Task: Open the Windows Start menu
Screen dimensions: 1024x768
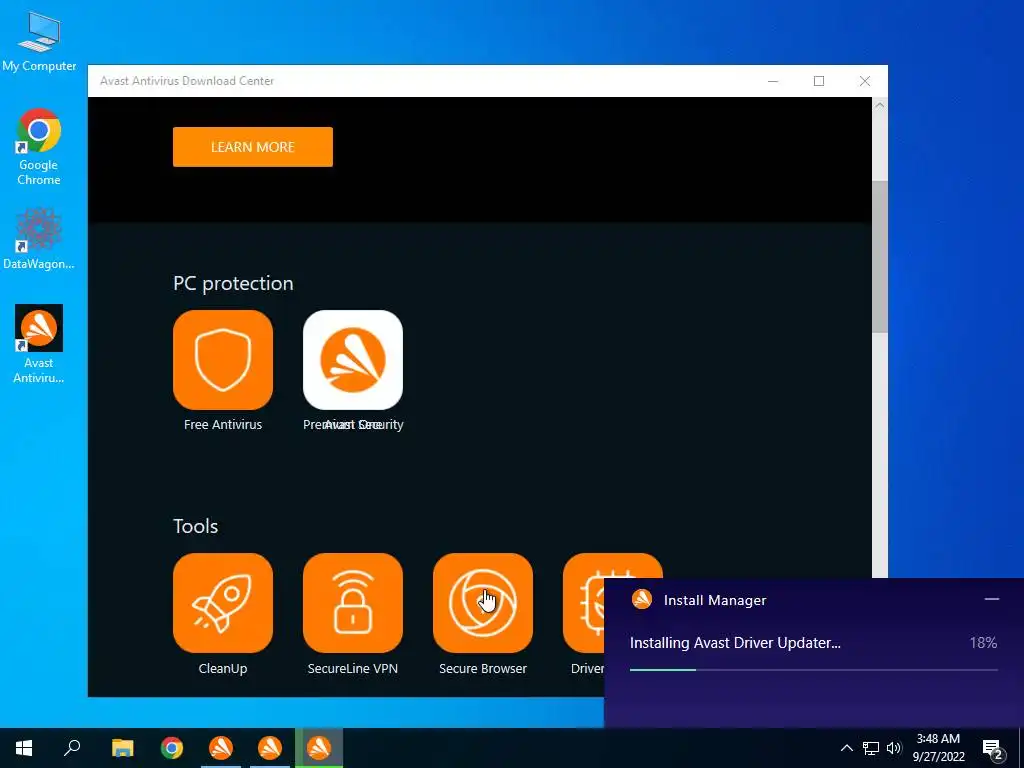Action: click(x=24, y=748)
